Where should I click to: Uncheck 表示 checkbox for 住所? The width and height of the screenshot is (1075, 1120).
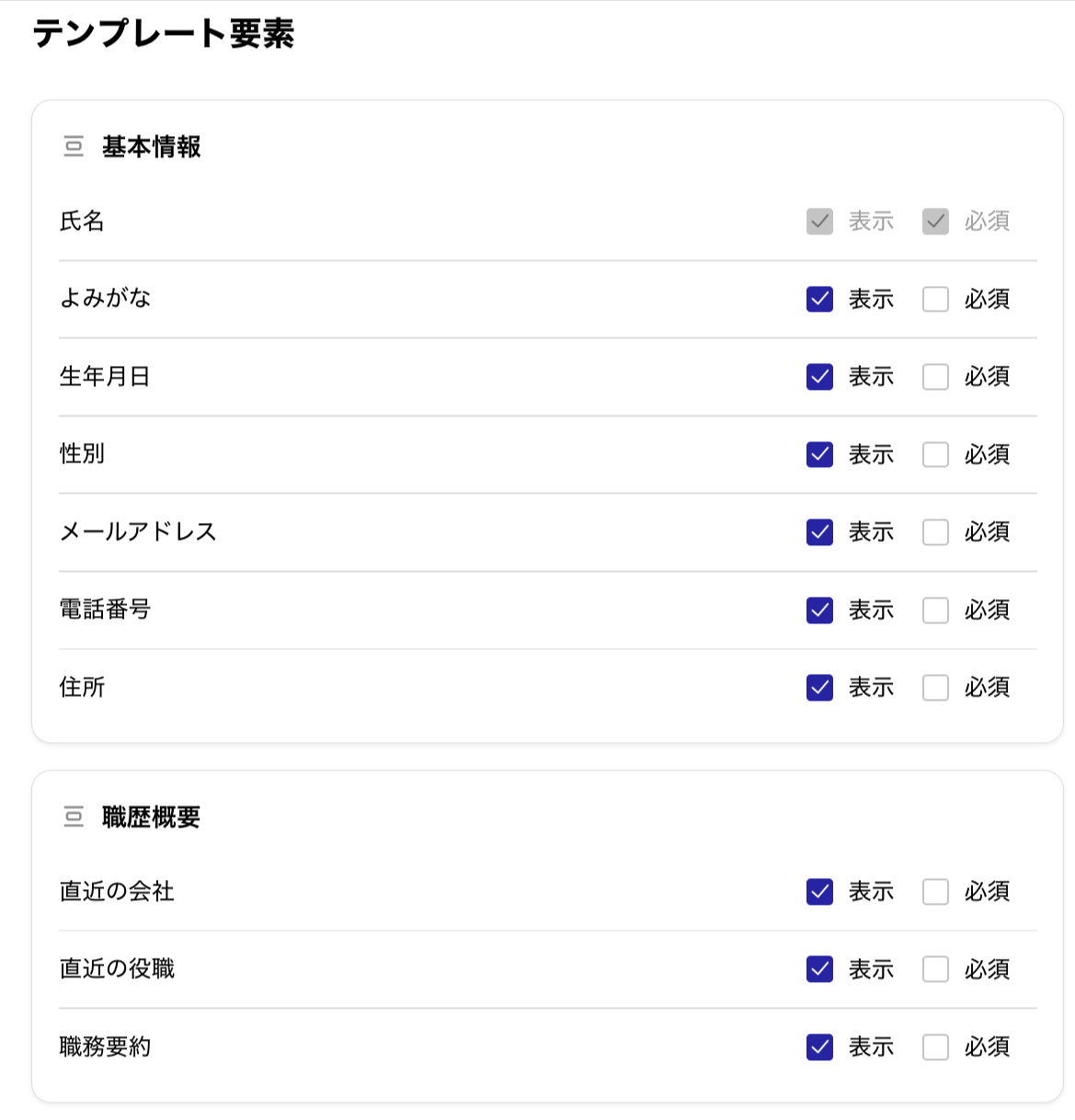819,688
